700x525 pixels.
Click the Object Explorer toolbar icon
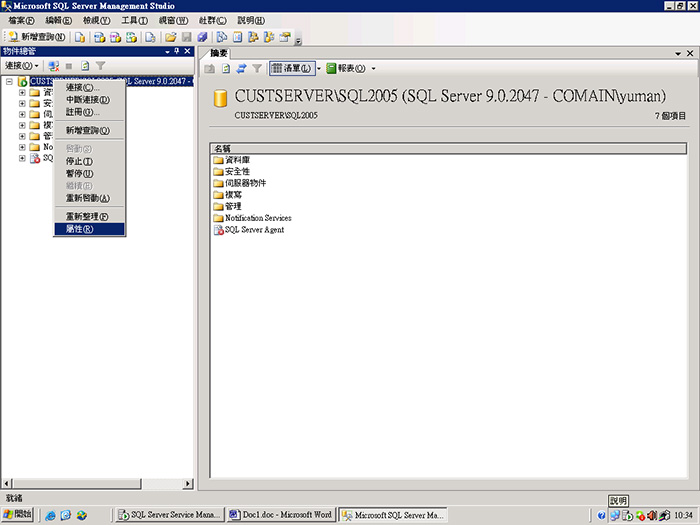pyautogui.click(x=253, y=37)
